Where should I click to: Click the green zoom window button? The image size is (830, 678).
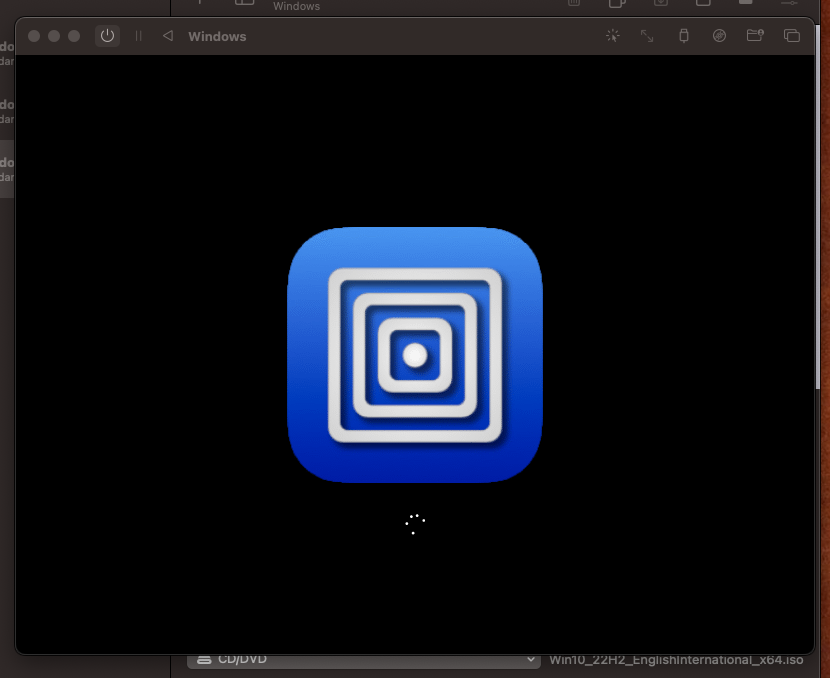(74, 36)
